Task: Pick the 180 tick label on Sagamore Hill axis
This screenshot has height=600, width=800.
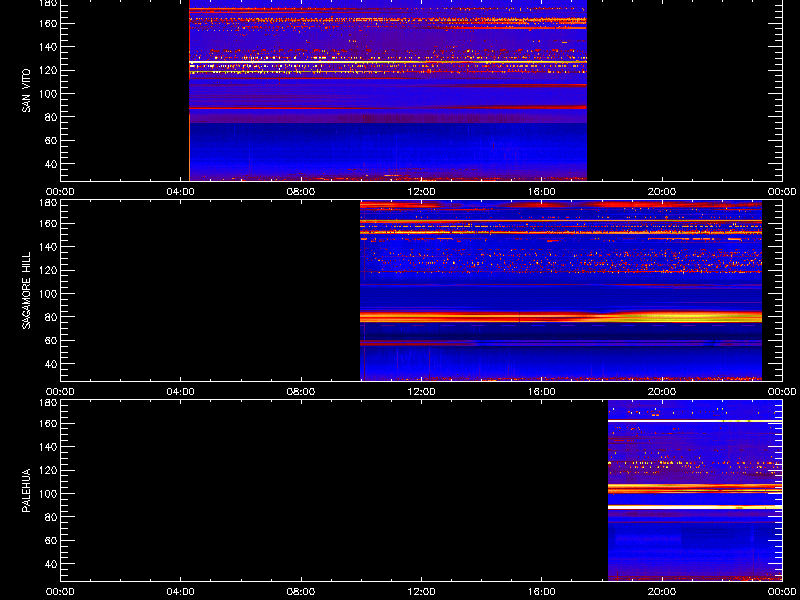Action: pos(47,203)
